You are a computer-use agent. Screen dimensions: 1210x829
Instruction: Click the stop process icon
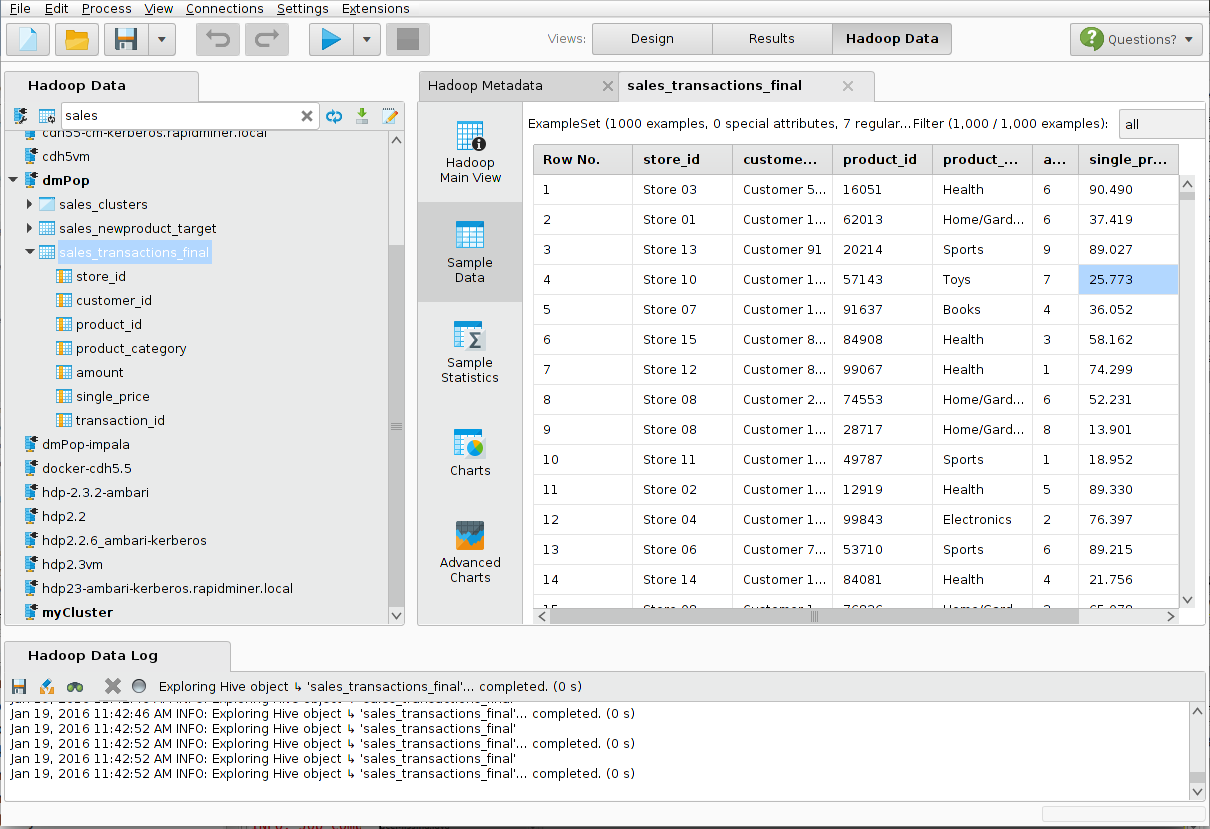408,38
